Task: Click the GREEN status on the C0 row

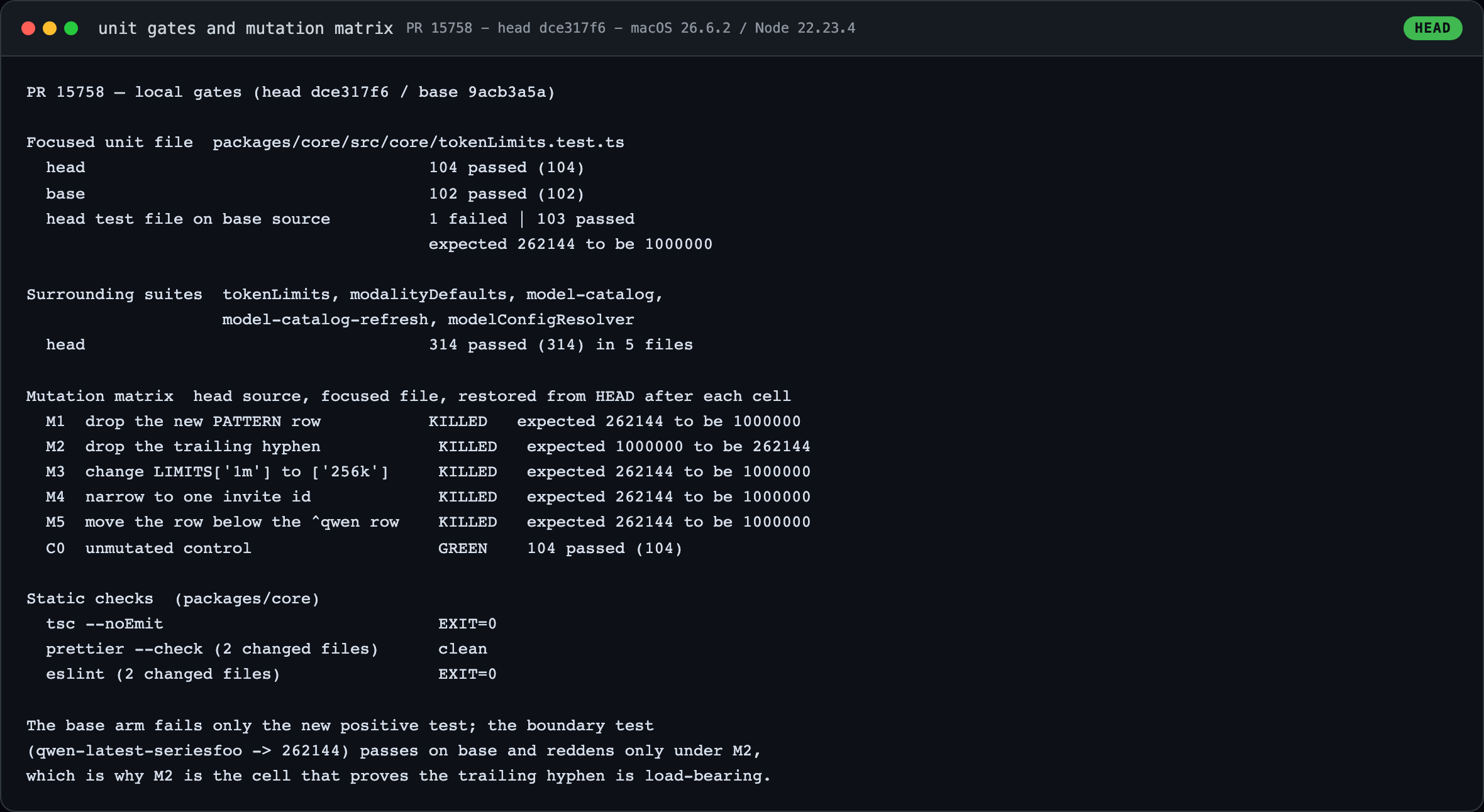Action: (x=463, y=548)
